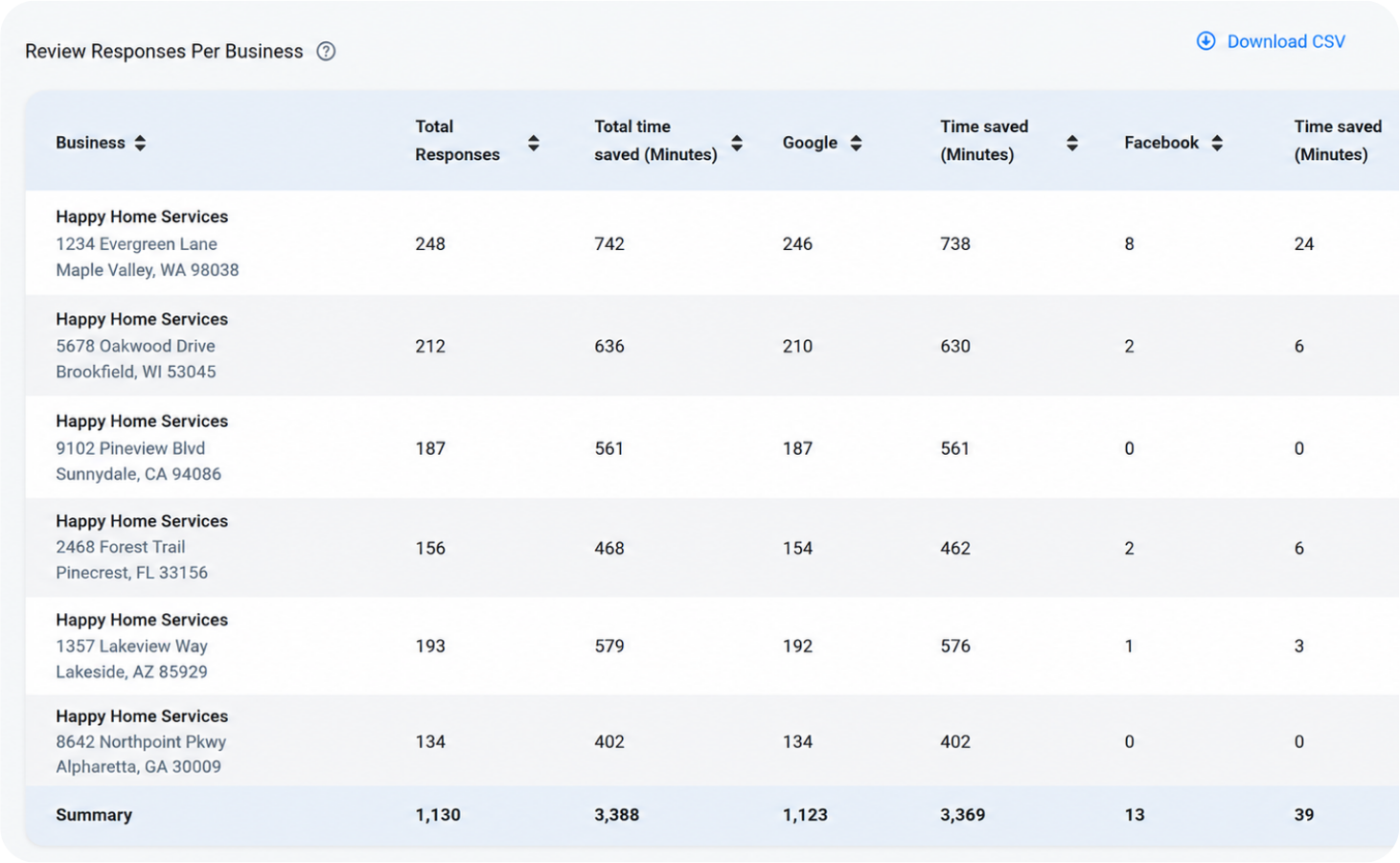Sort by Facebook column arrows
This screenshot has width=1400, height=863.
click(x=1217, y=143)
